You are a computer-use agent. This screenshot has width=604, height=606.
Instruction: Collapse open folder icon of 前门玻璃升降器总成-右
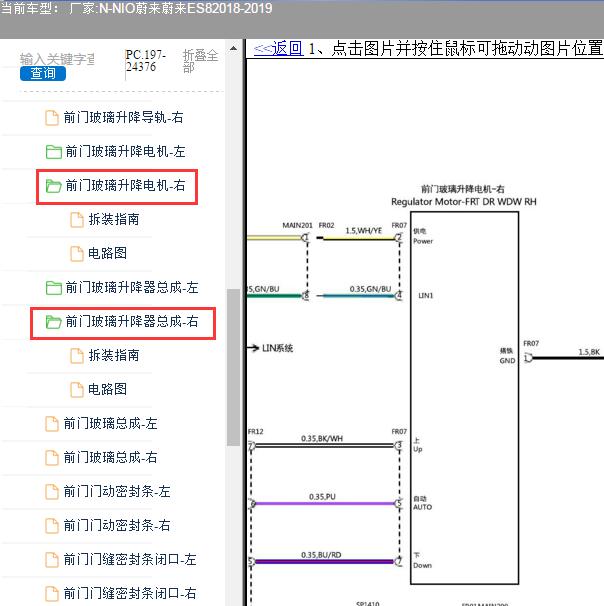coord(53,322)
